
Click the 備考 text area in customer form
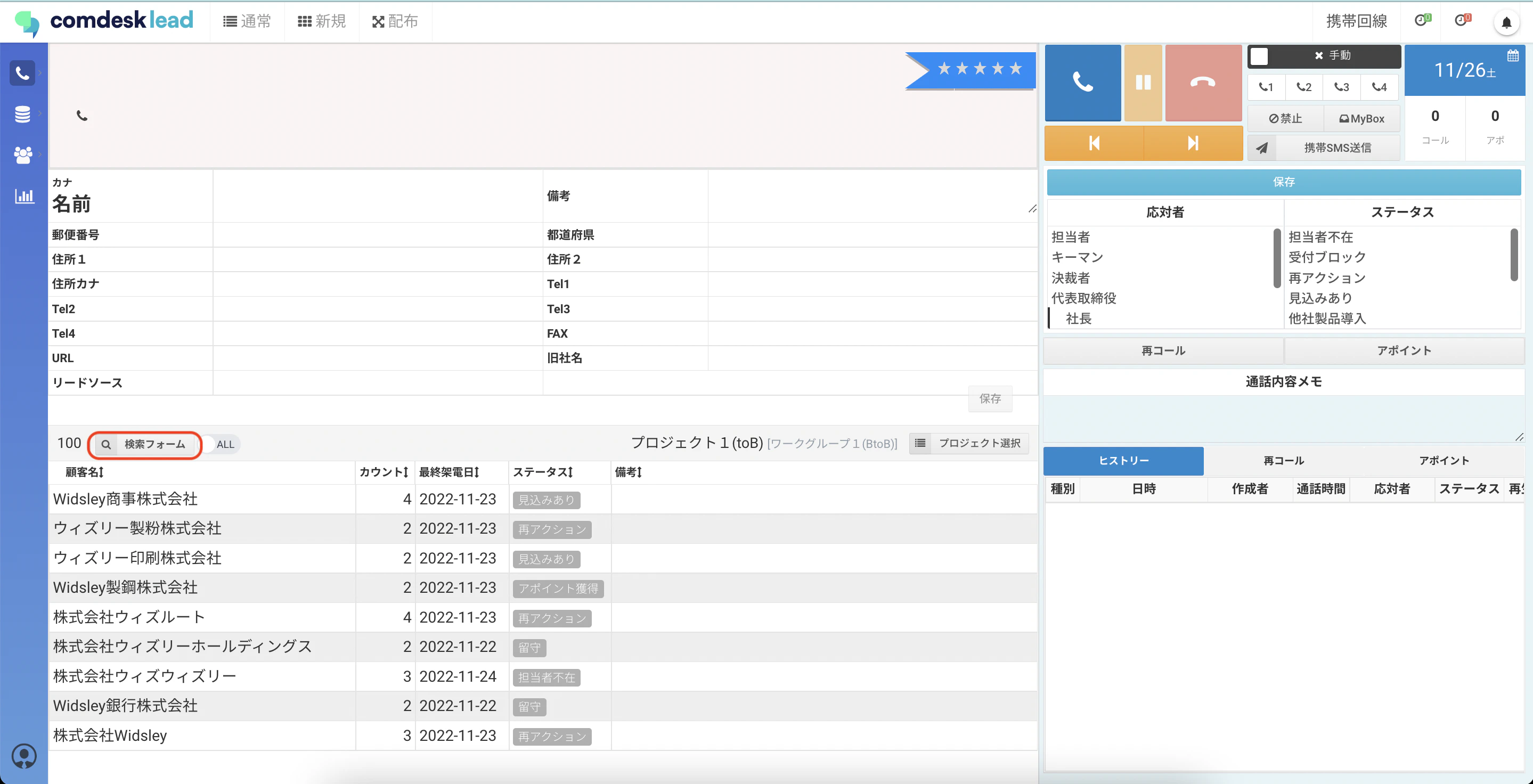coord(872,197)
